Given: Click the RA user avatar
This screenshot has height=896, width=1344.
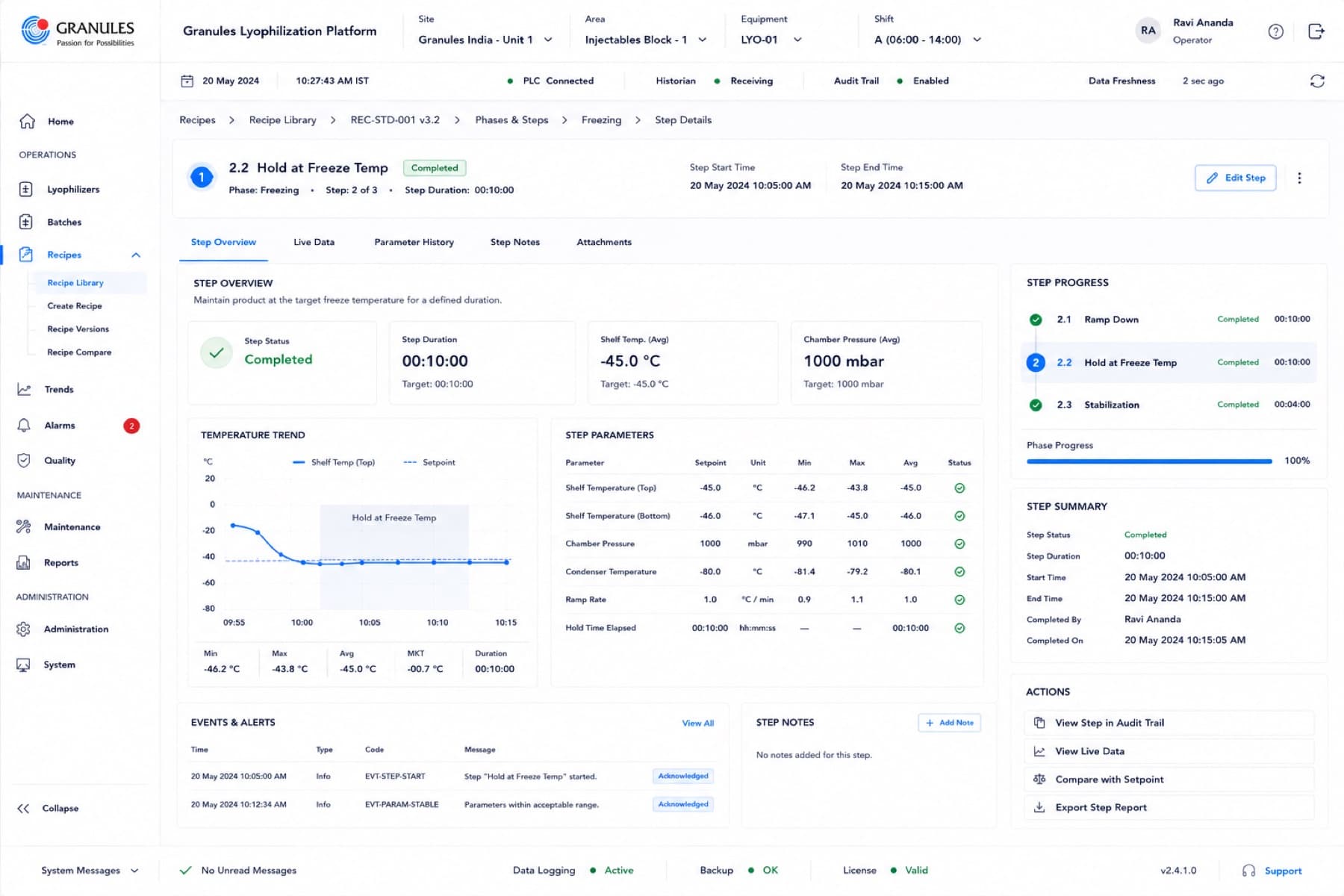Looking at the screenshot, I should (x=1148, y=31).
